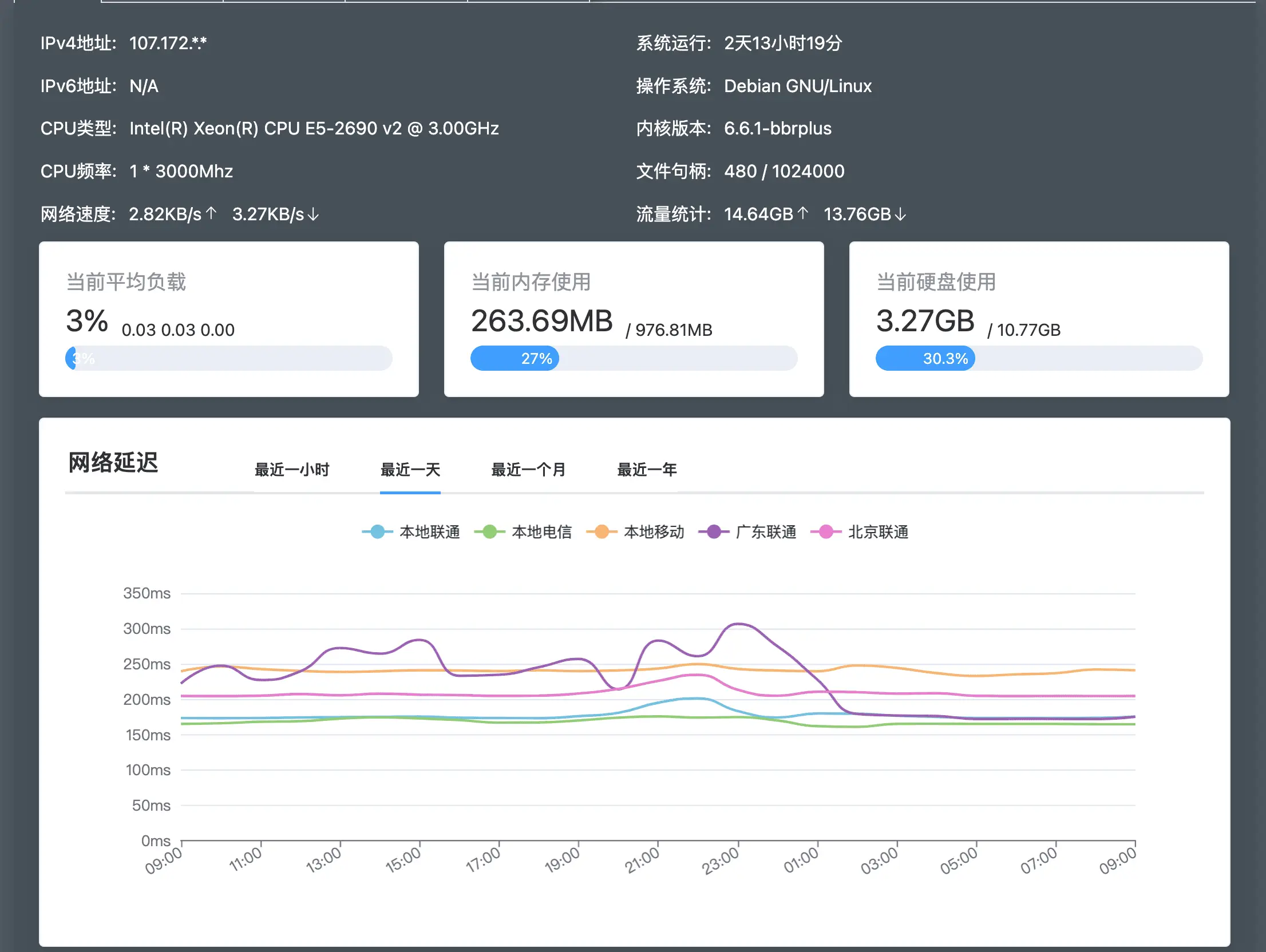
Task: Hide the 北京联通 chart line
Action: 878,532
